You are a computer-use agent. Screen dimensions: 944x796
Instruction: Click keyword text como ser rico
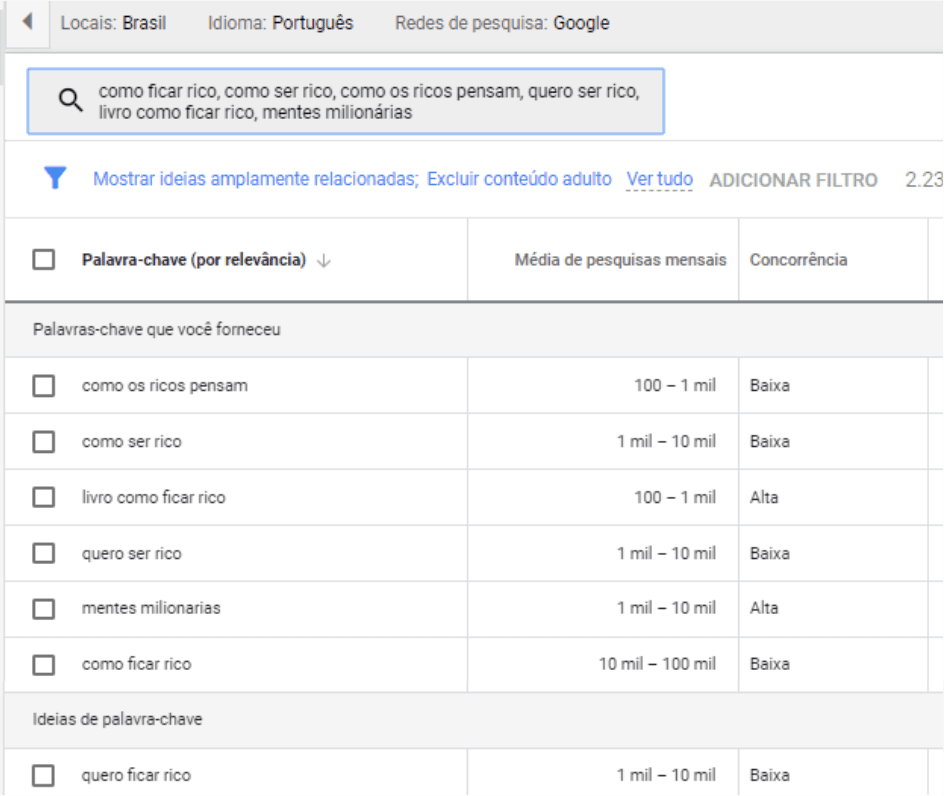pyautogui.click(x=131, y=441)
